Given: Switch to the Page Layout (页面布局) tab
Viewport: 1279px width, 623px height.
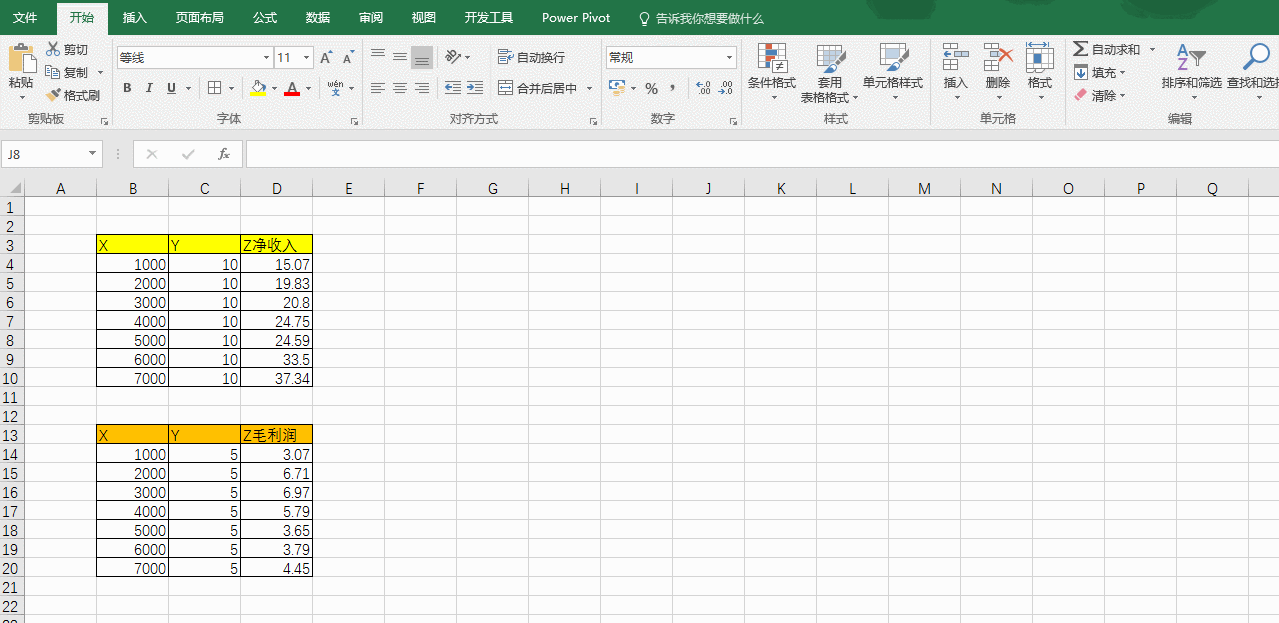Looking at the screenshot, I should click(199, 18).
